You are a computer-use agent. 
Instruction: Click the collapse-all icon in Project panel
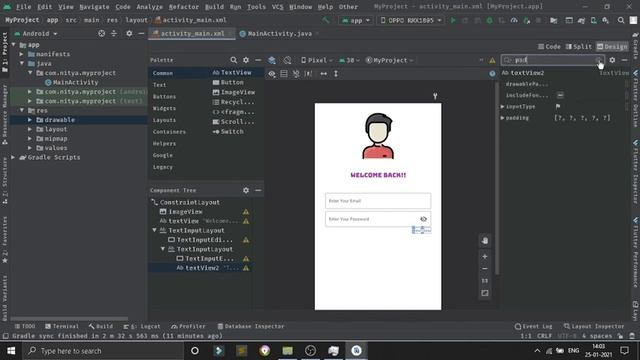pos(114,33)
